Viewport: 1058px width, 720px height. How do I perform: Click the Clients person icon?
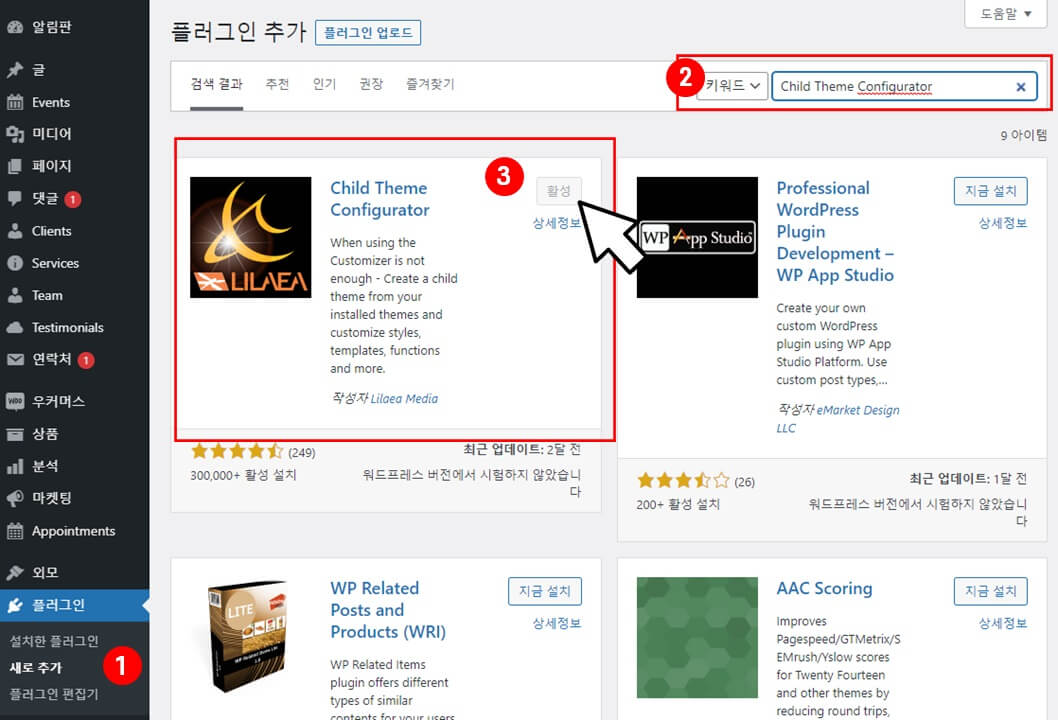tap(15, 231)
